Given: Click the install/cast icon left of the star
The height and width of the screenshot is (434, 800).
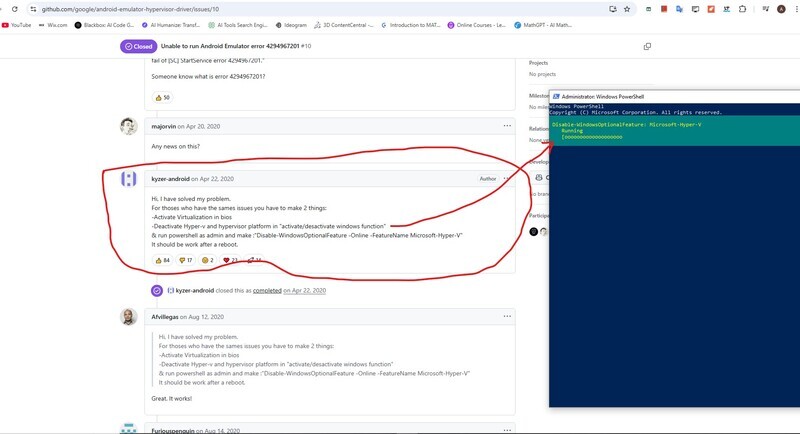Looking at the screenshot, I should click(613, 9).
